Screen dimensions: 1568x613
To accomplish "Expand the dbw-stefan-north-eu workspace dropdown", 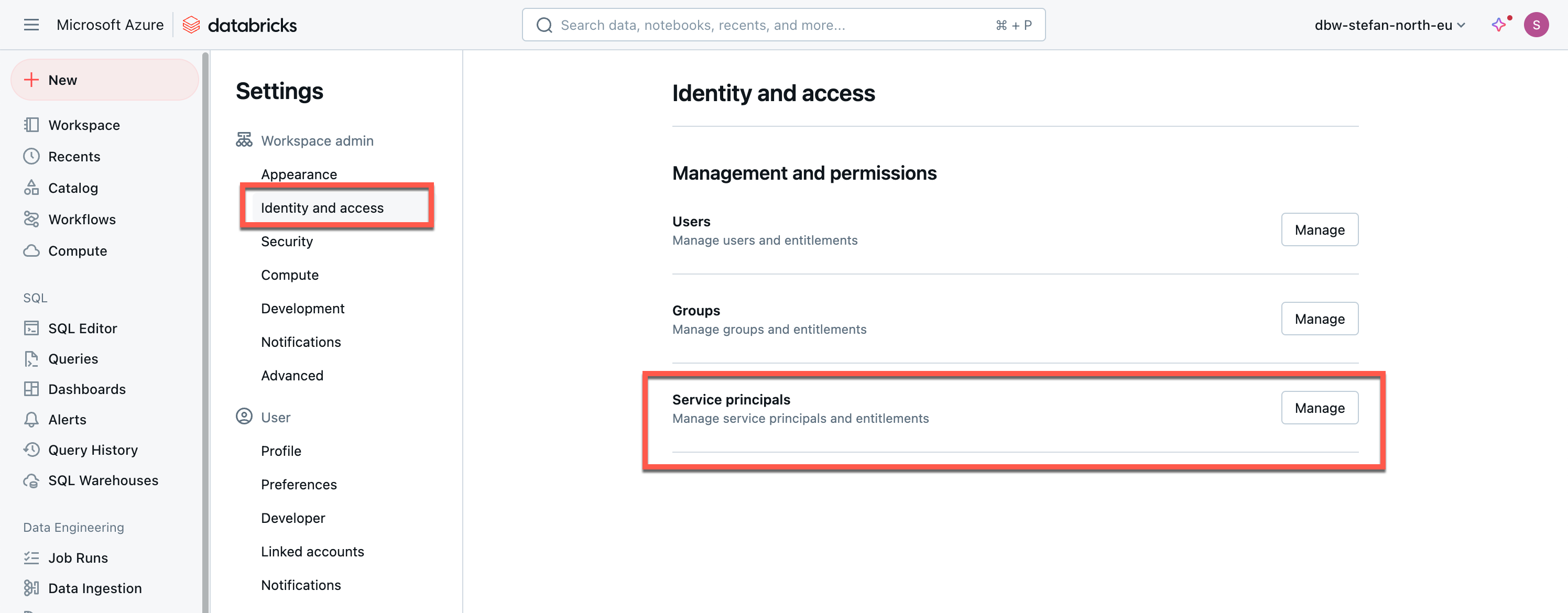I will (x=1390, y=25).
